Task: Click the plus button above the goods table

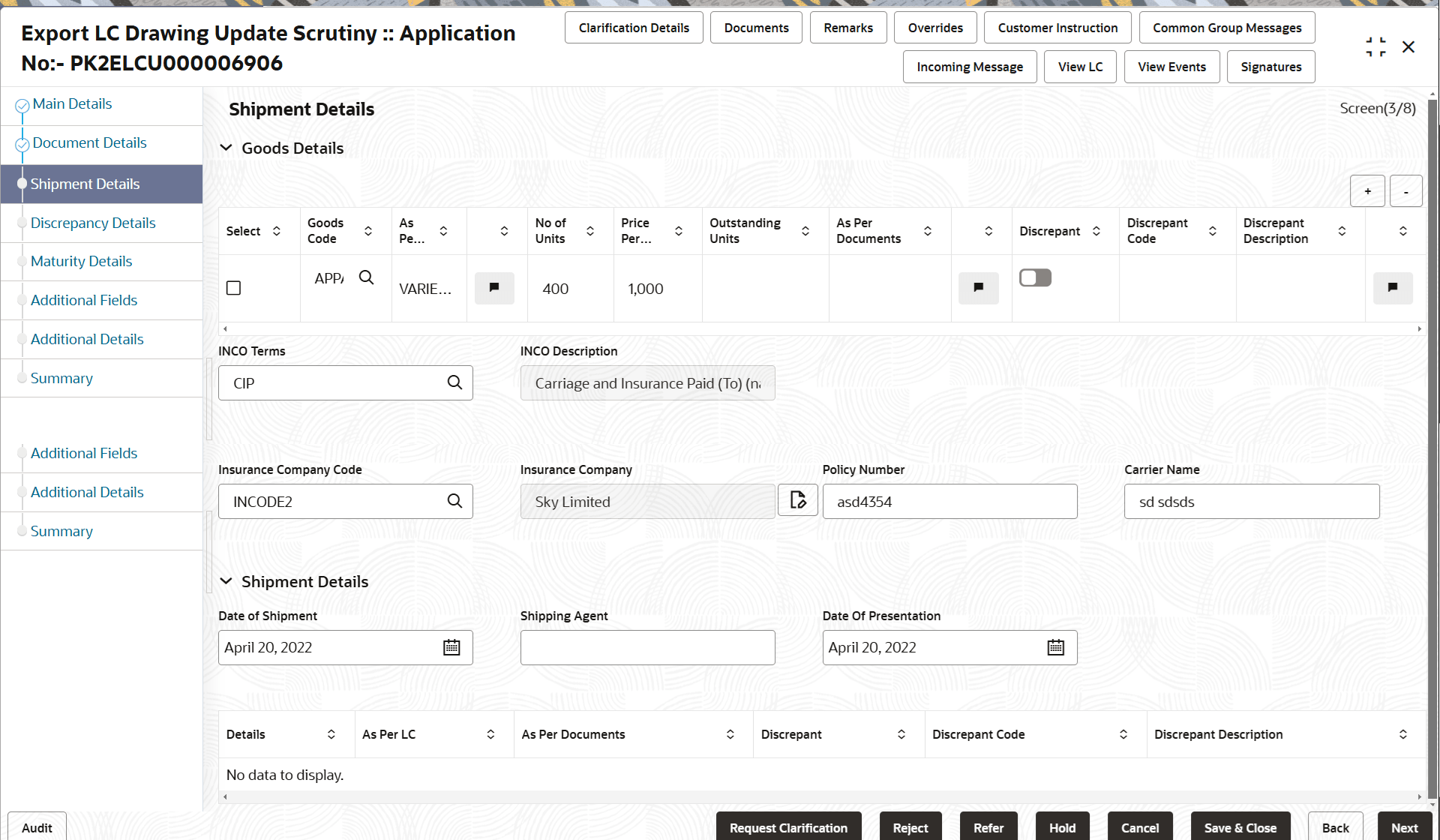Action: [1367, 190]
